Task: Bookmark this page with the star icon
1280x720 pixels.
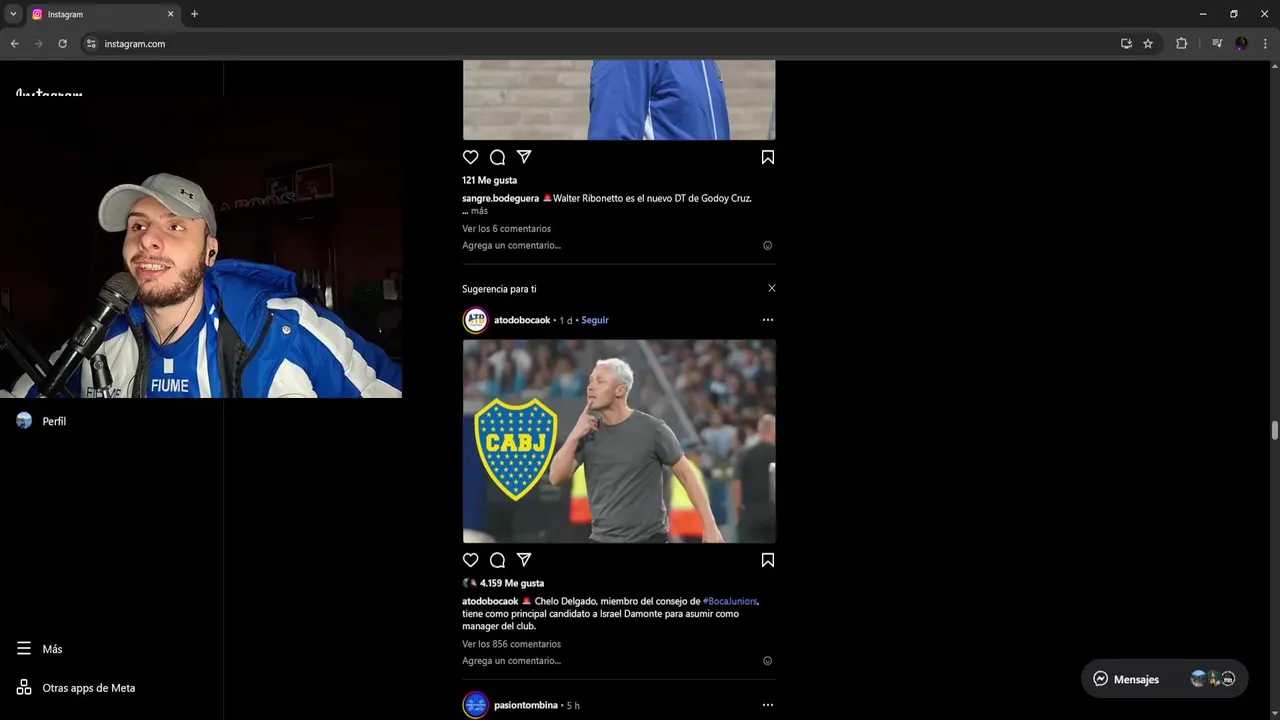Action: [1148, 44]
